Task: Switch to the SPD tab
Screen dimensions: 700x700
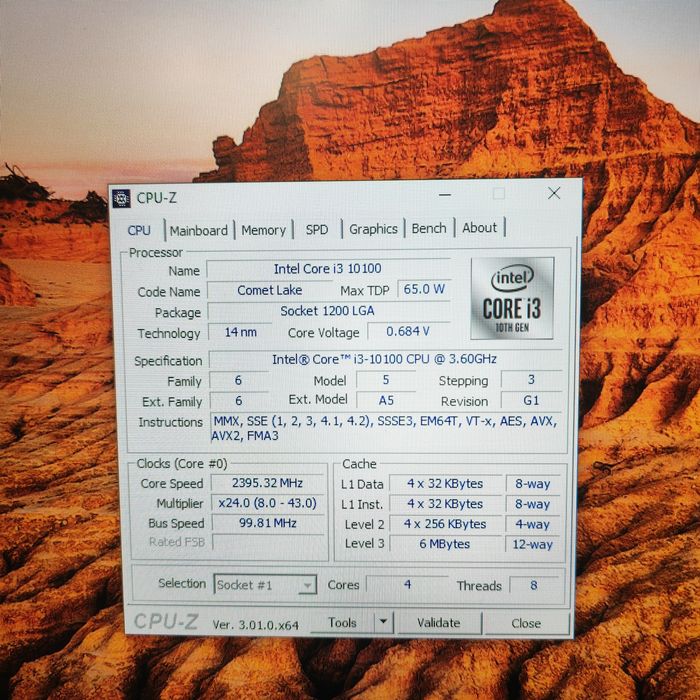Action: 317,229
